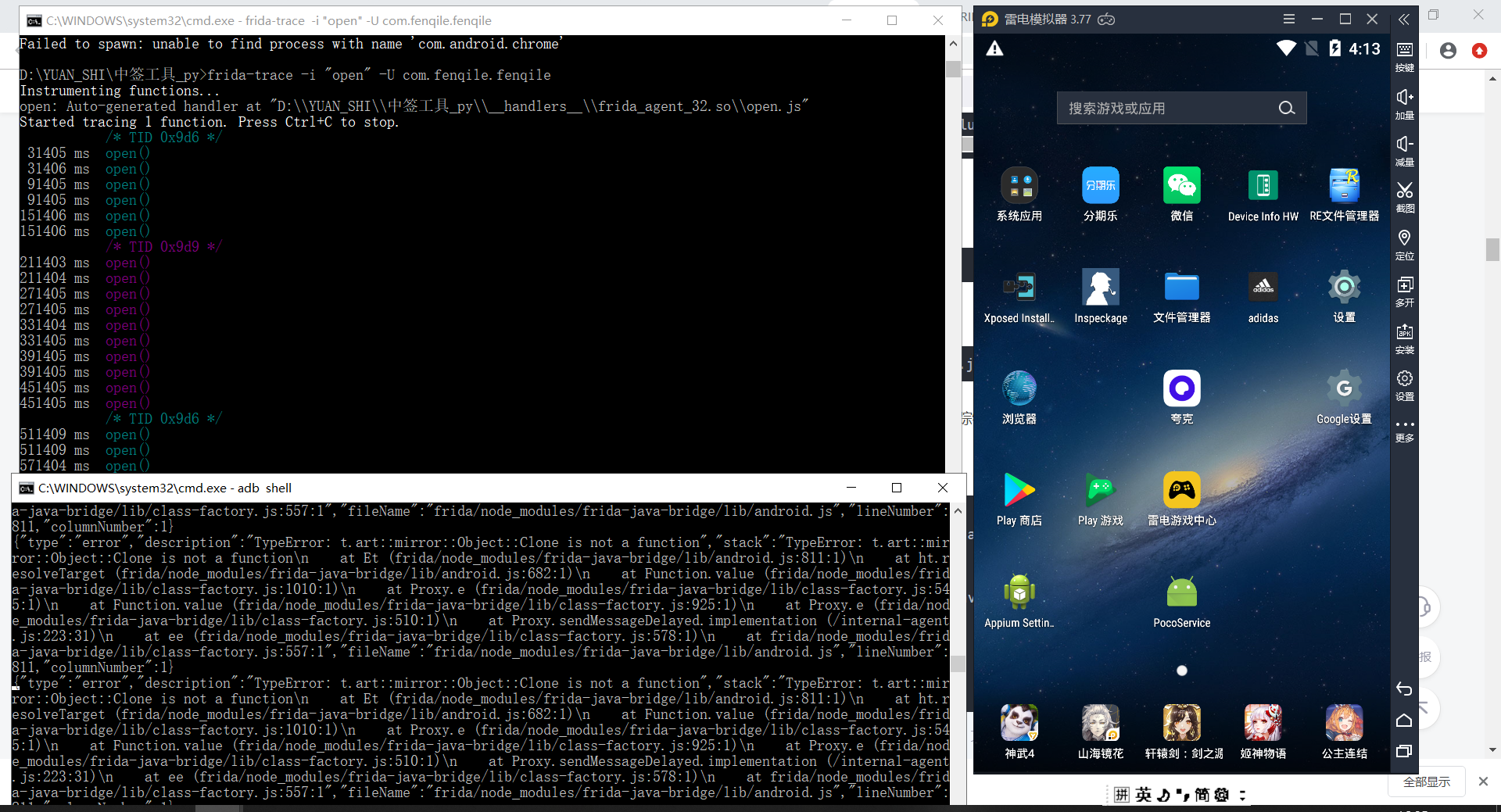
Task: Open 轩辕剑：剑之源 game
Action: tap(1182, 732)
